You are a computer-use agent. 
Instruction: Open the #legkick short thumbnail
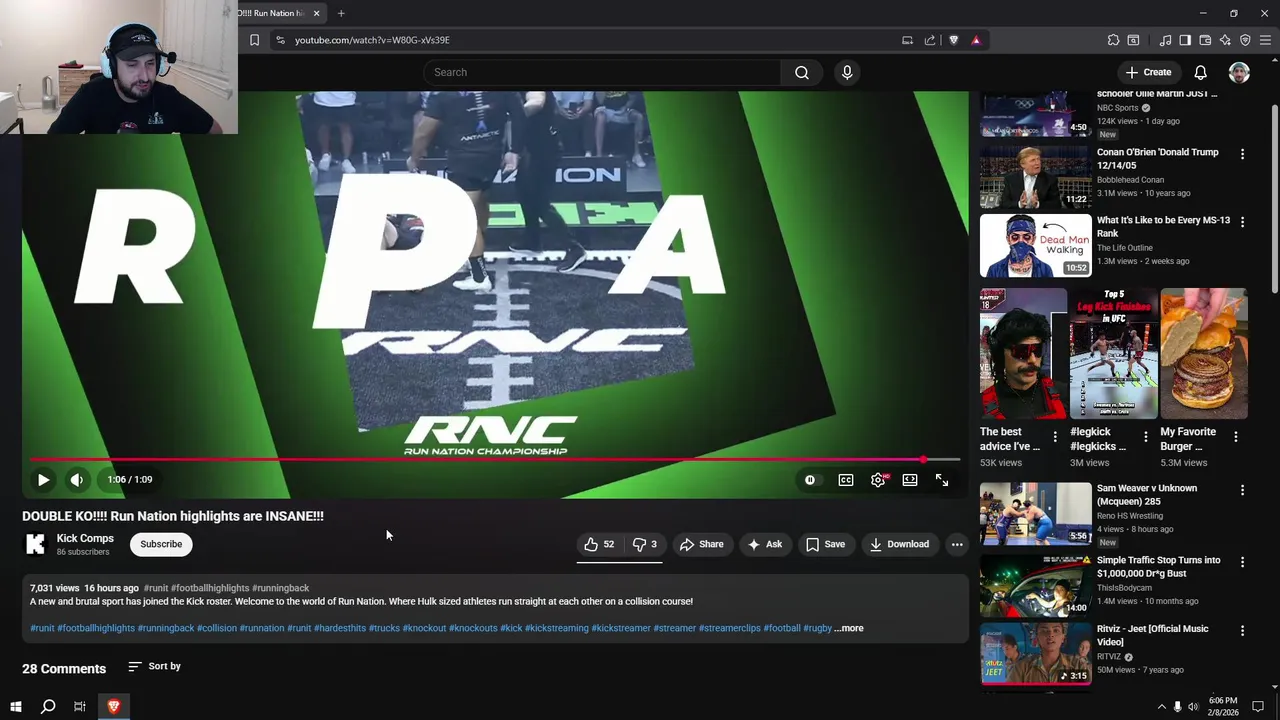point(1113,354)
